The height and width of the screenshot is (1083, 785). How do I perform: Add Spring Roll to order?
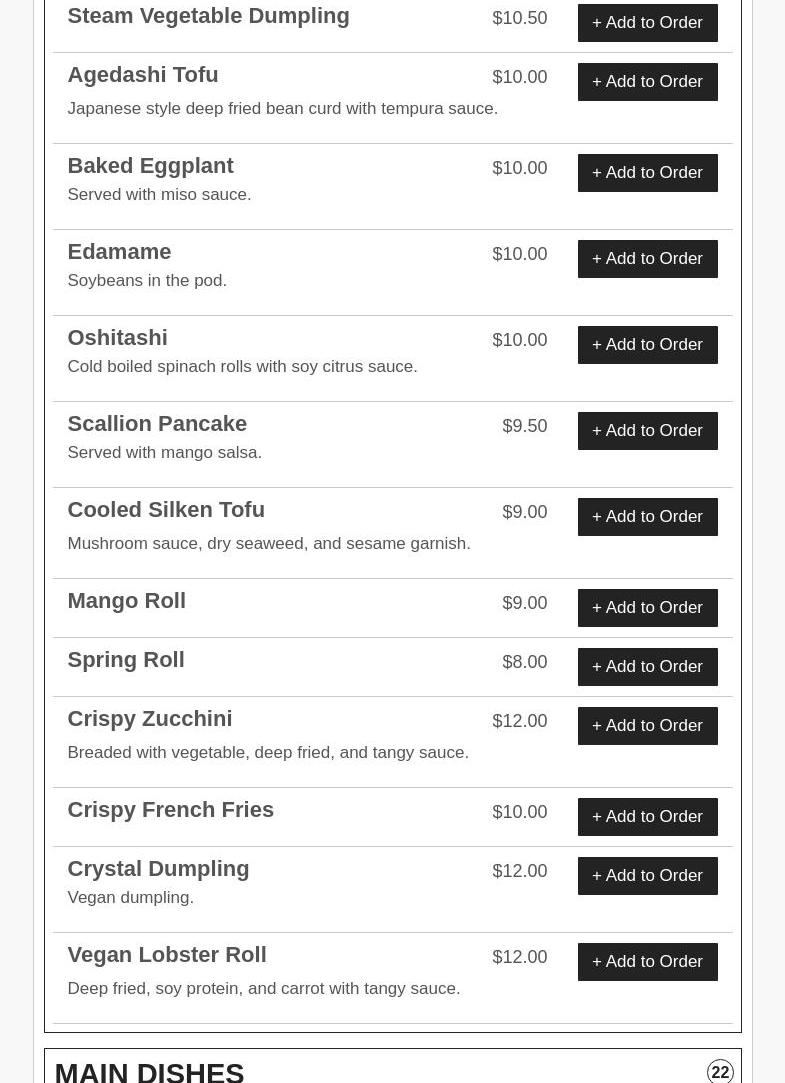pyautogui.click(x=647, y=667)
